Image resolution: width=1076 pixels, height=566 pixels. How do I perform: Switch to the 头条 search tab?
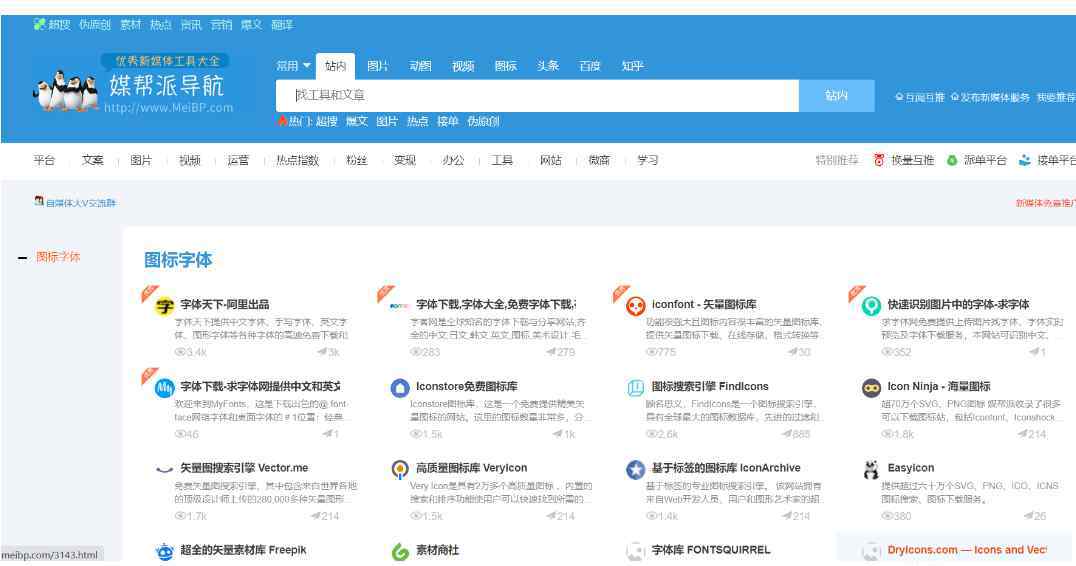click(548, 66)
